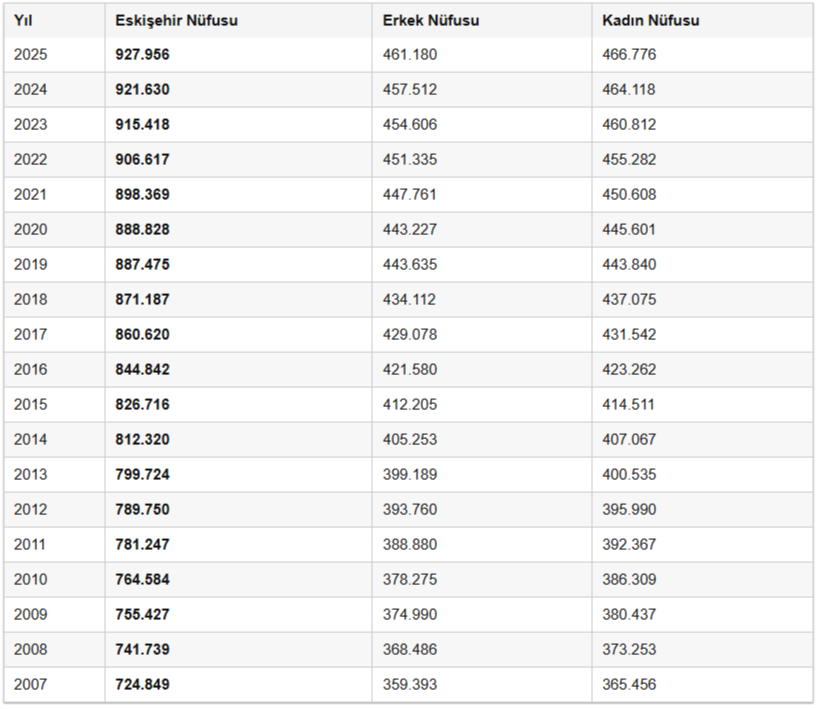Click the female value 414.511
The width and height of the screenshot is (816, 709).
628,404
